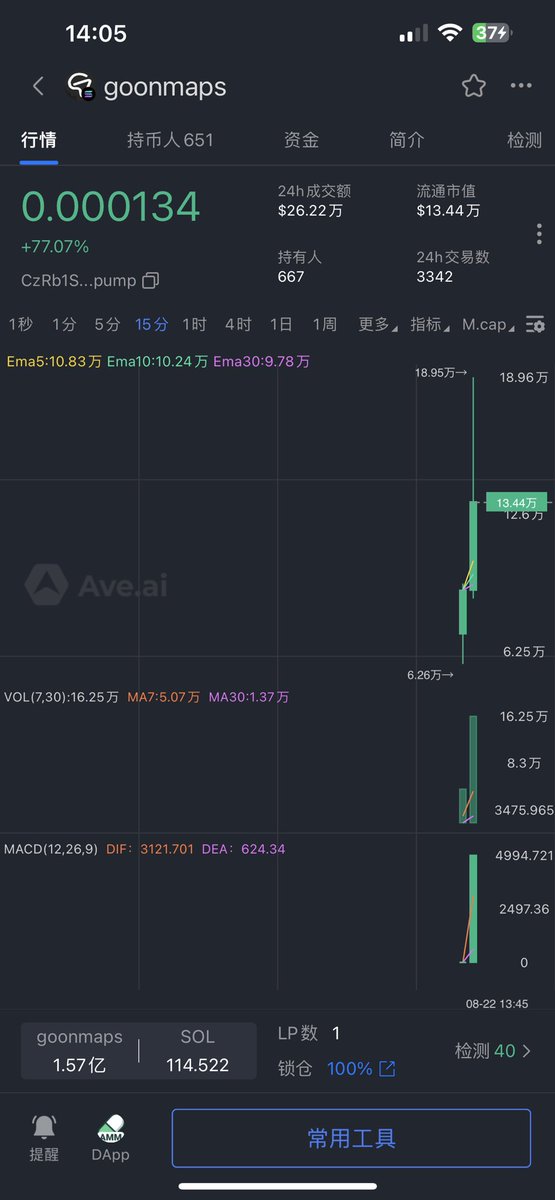Add goonmaps to favorites with star icon

point(474,86)
